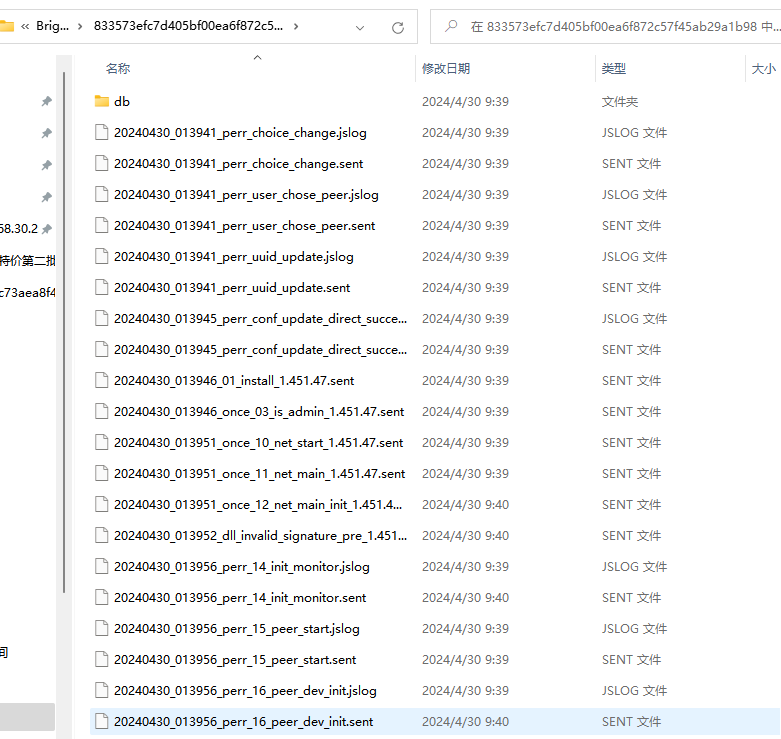Click the highlighted item at navigation pane bottom
Viewport: 781px width, 739px height.
click(x=27, y=717)
